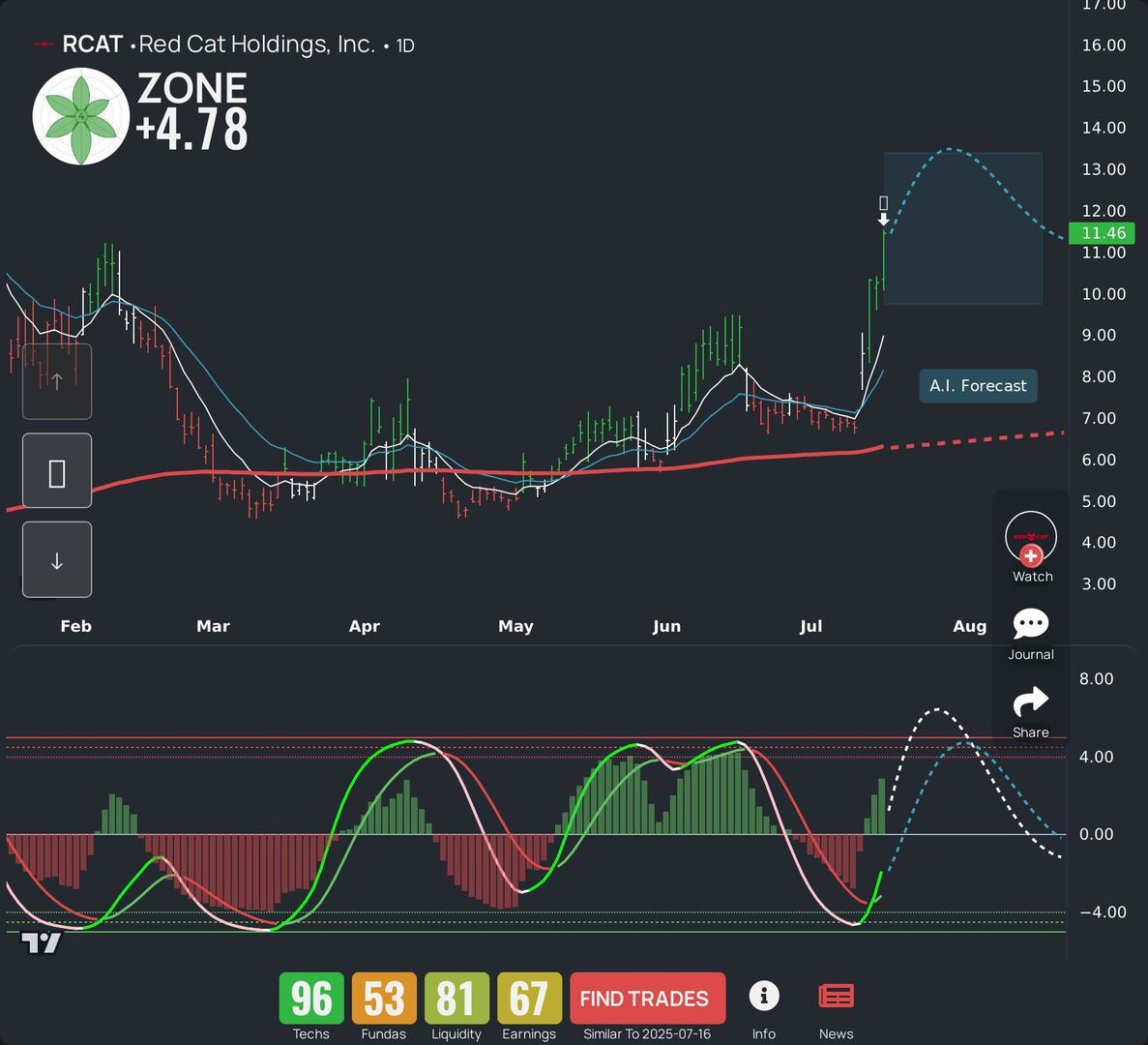
Task: Click the small red RCAT ticker logo
Action: tap(44, 45)
